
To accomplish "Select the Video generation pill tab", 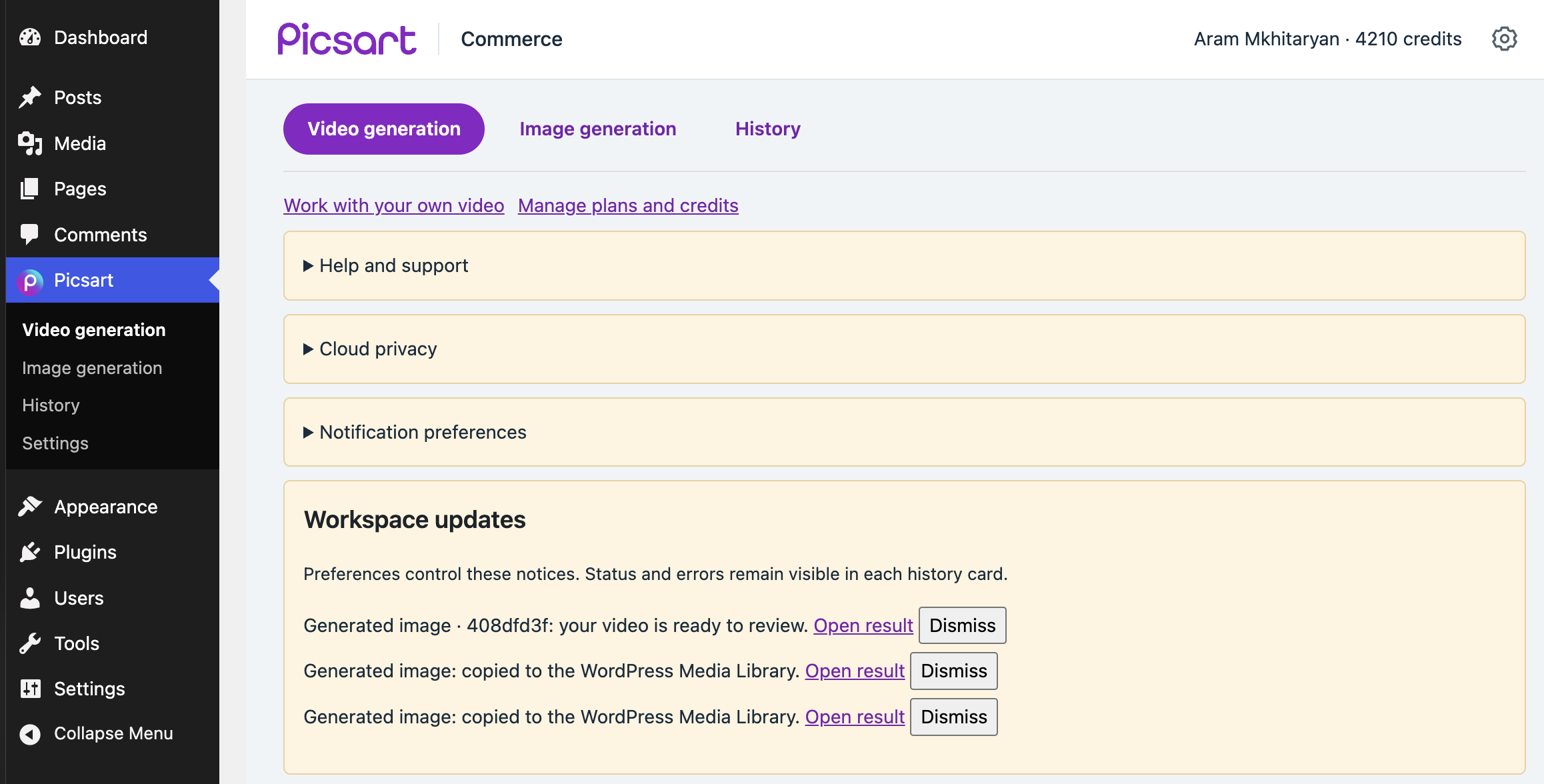I will tap(384, 129).
